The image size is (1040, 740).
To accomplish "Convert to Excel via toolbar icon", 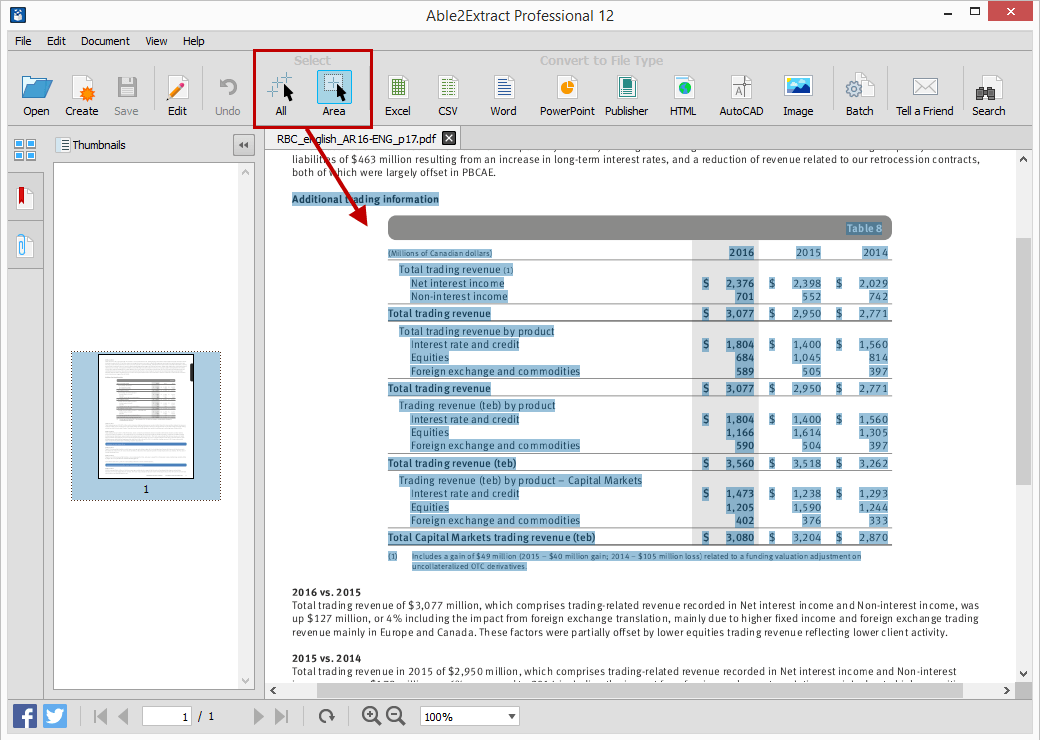I will click(398, 88).
